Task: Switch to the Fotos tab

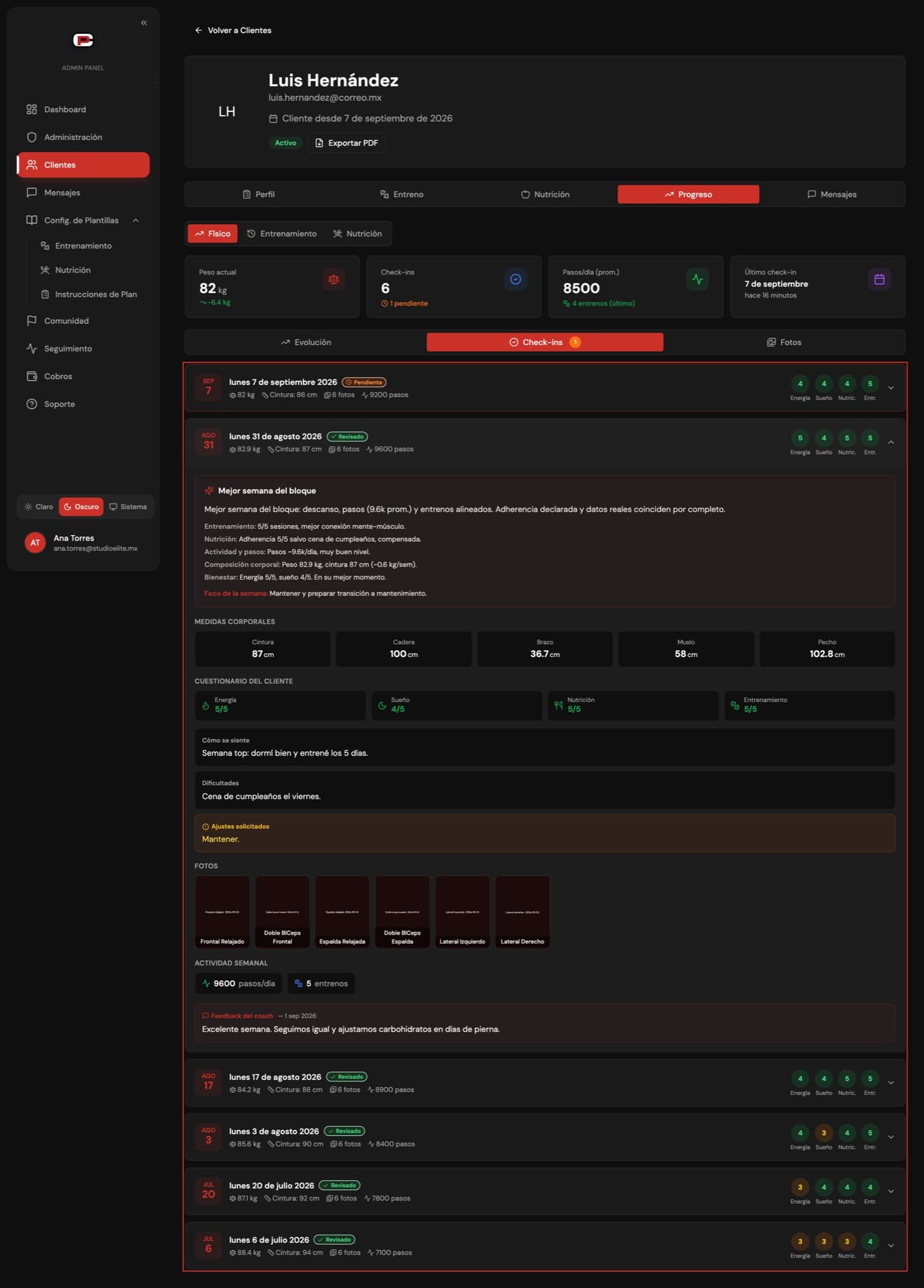Action: [784, 342]
